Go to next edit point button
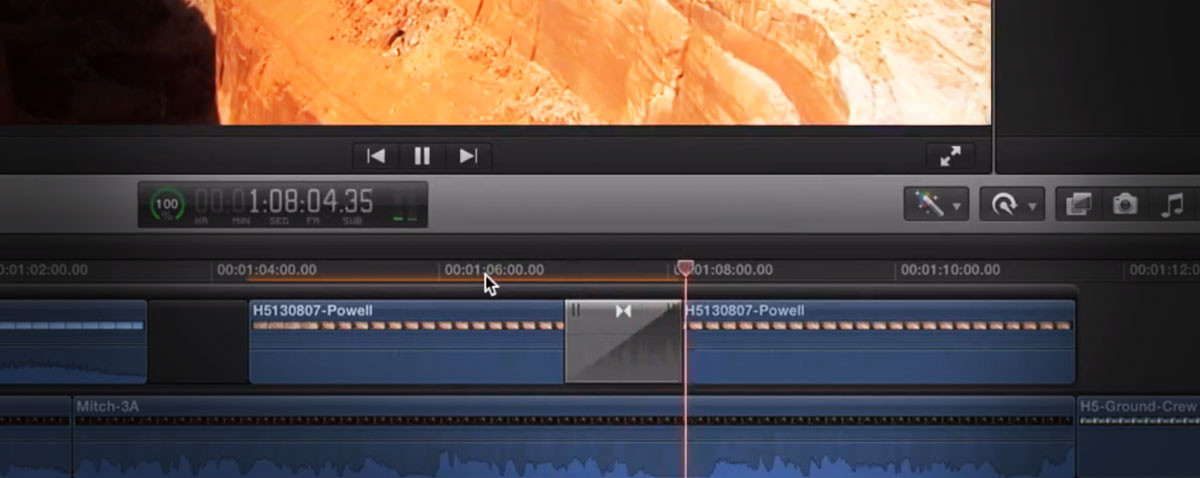Viewport: 1200px width, 478px height. pyautogui.click(x=468, y=156)
